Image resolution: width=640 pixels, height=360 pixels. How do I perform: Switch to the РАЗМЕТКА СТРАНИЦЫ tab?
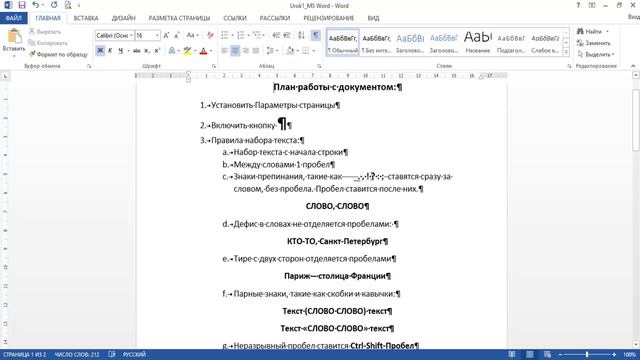(x=179, y=18)
